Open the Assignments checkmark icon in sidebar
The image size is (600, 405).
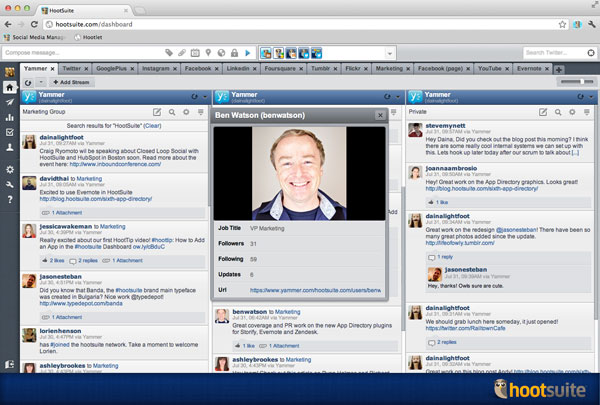tap(10, 132)
